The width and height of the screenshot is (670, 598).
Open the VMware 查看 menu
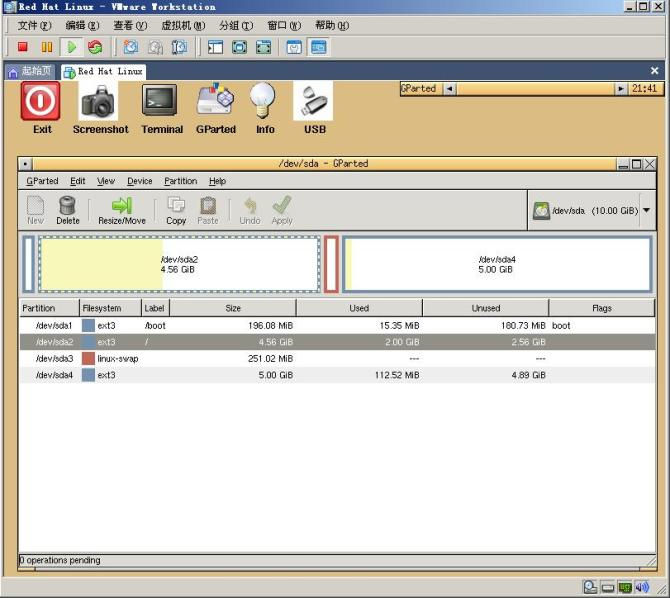click(130, 26)
